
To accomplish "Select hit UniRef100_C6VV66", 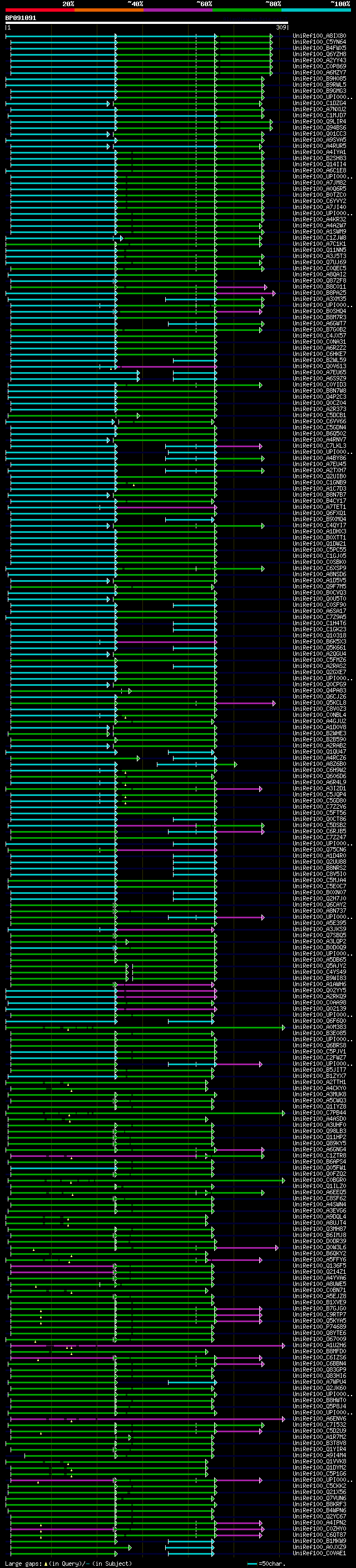I will (319, 421).
